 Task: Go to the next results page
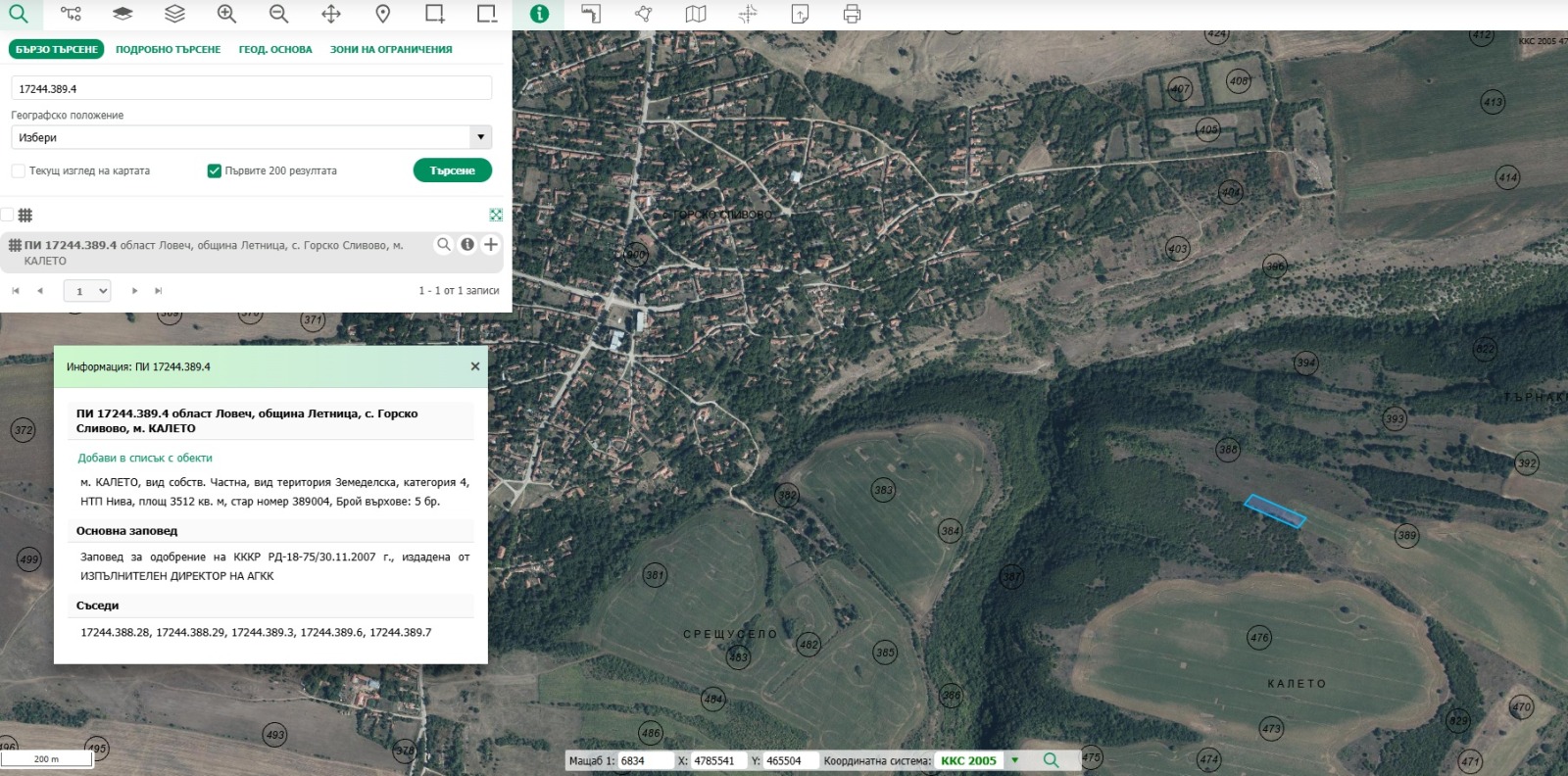point(134,291)
